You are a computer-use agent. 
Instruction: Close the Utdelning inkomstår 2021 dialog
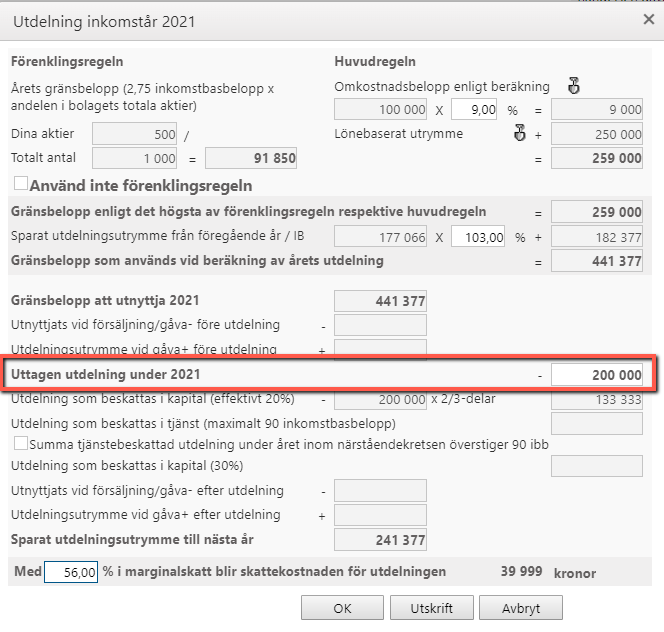pyautogui.click(x=649, y=19)
